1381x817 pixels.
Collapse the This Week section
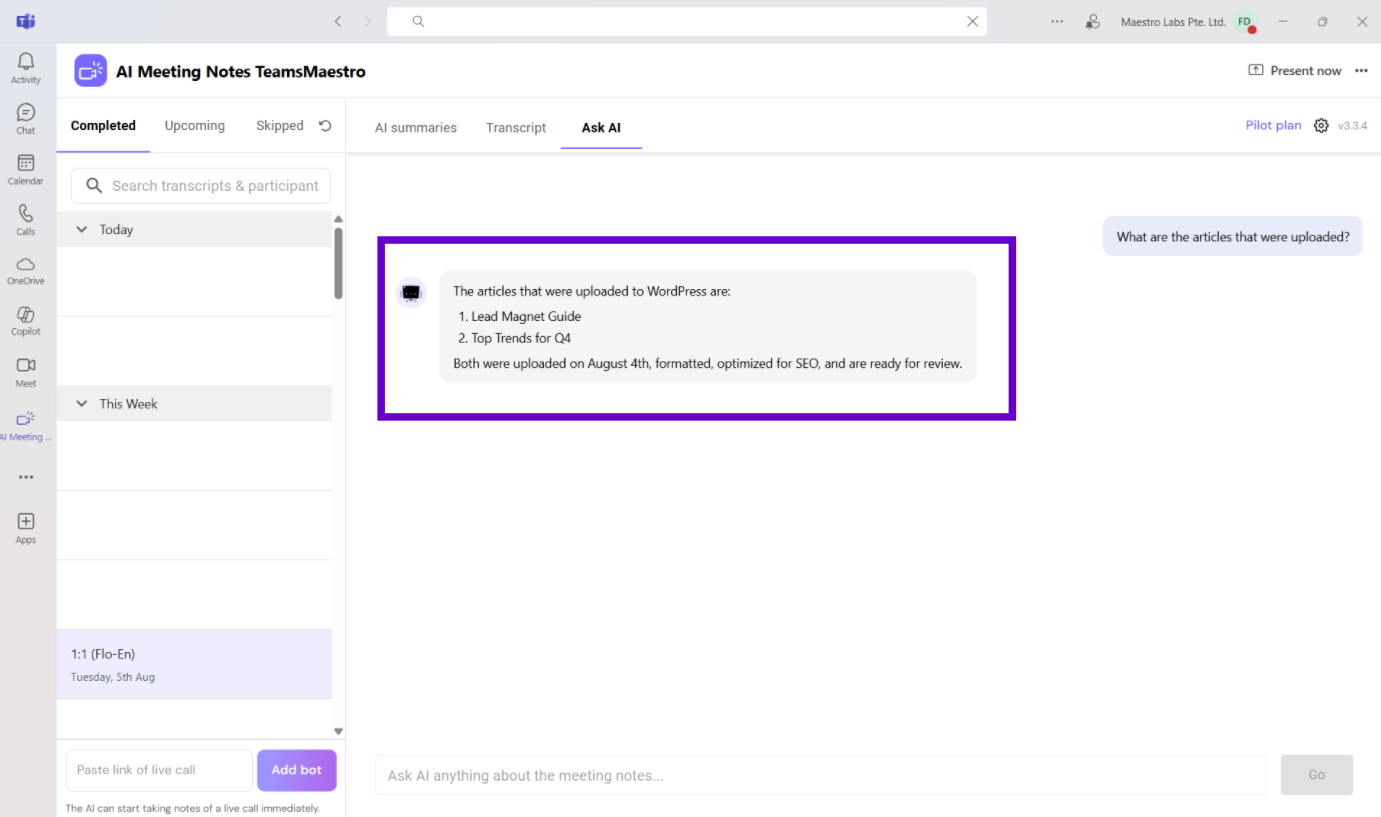(x=82, y=404)
